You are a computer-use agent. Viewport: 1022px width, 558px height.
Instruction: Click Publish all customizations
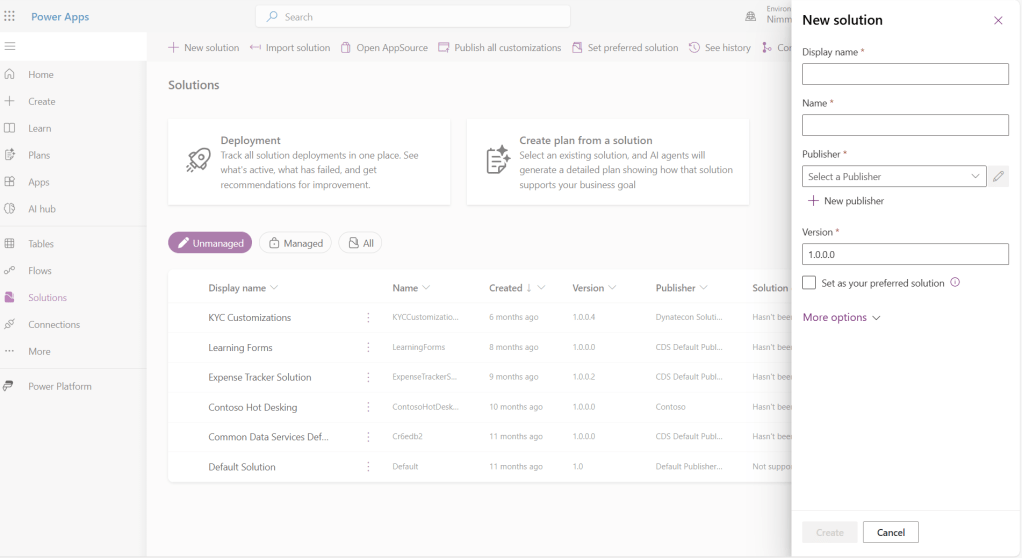[x=500, y=48]
